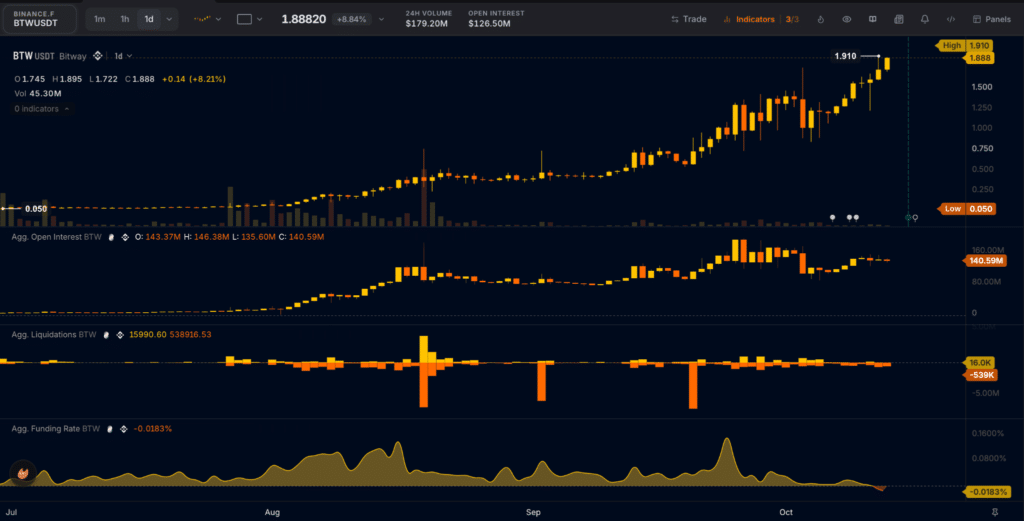
Task: Open the Panels menu
Action: (x=991, y=19)
